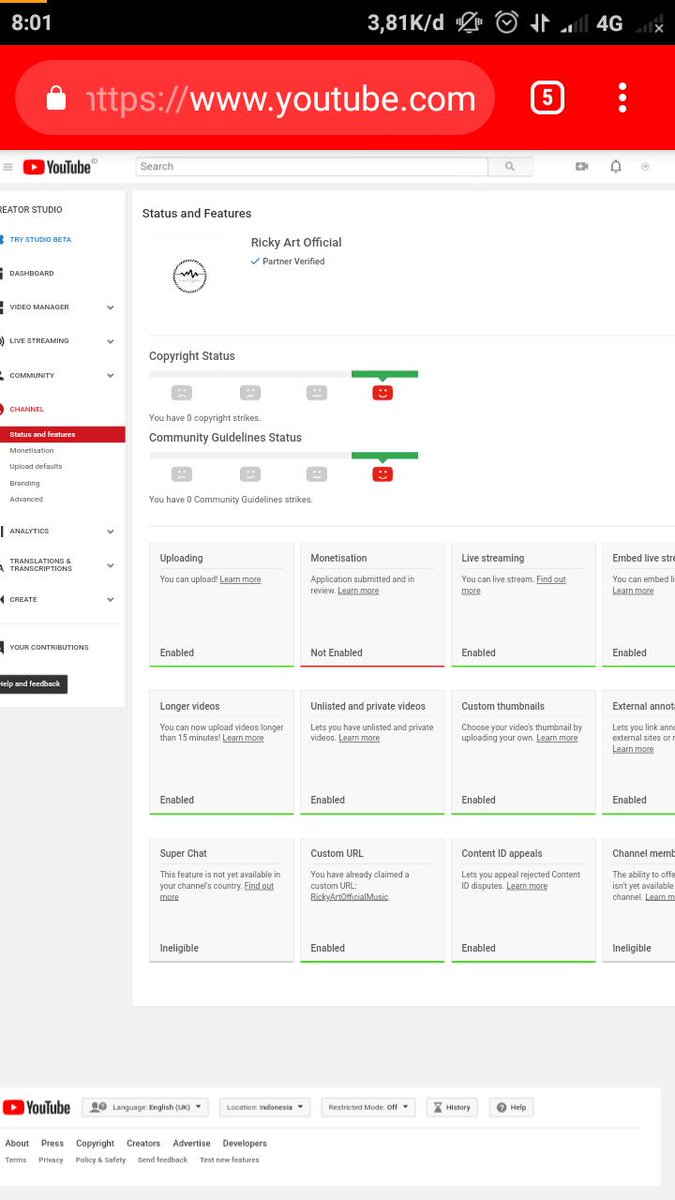The image size is (675, 1200).
Task: Click Find out more in Super Chat card
Action: tap(217, 892)
